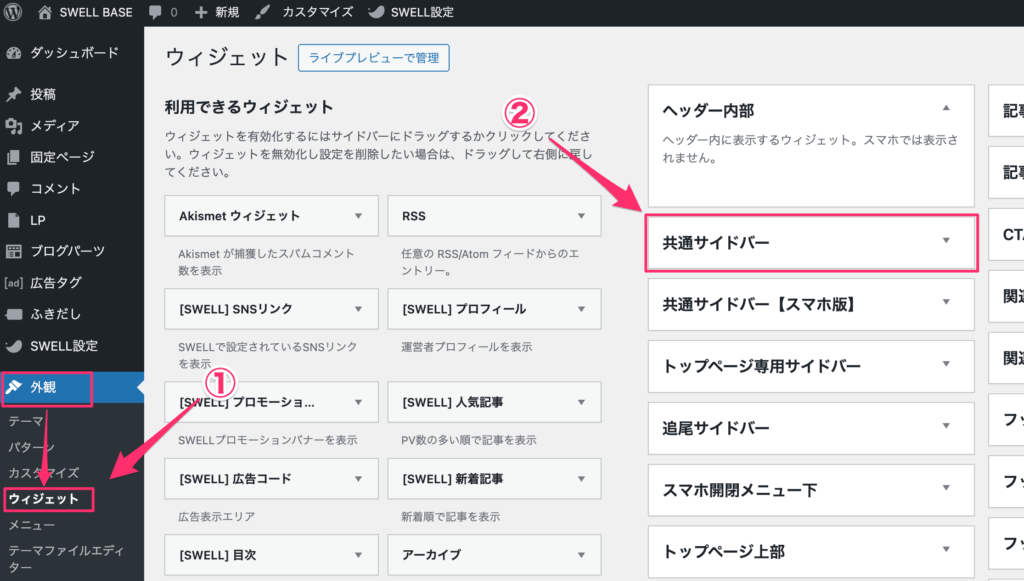Select the 投稿 pin icon in the sidebar
Screen dimensions: 1024x581
(x=13, y=96)
